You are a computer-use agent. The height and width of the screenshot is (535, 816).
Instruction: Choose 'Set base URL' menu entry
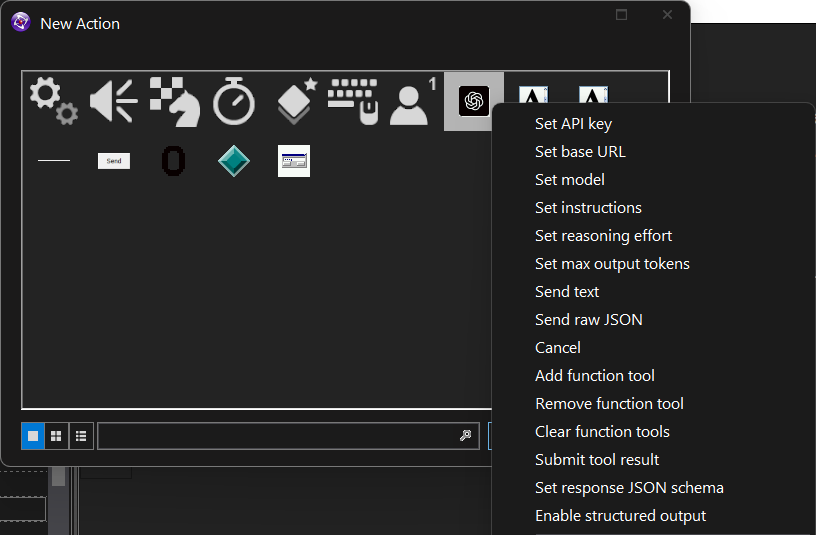pyautogui.click(x=580, y=151)
